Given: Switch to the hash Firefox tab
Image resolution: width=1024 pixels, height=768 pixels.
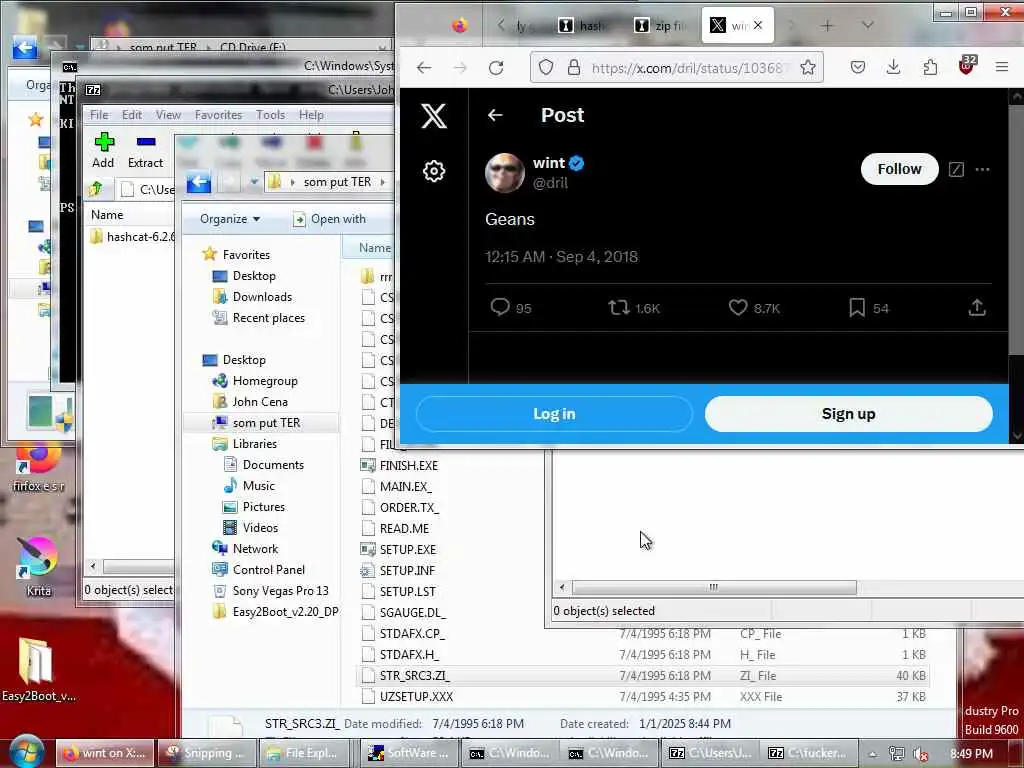Looking at the screenshot, I should (x=584, y=25).
